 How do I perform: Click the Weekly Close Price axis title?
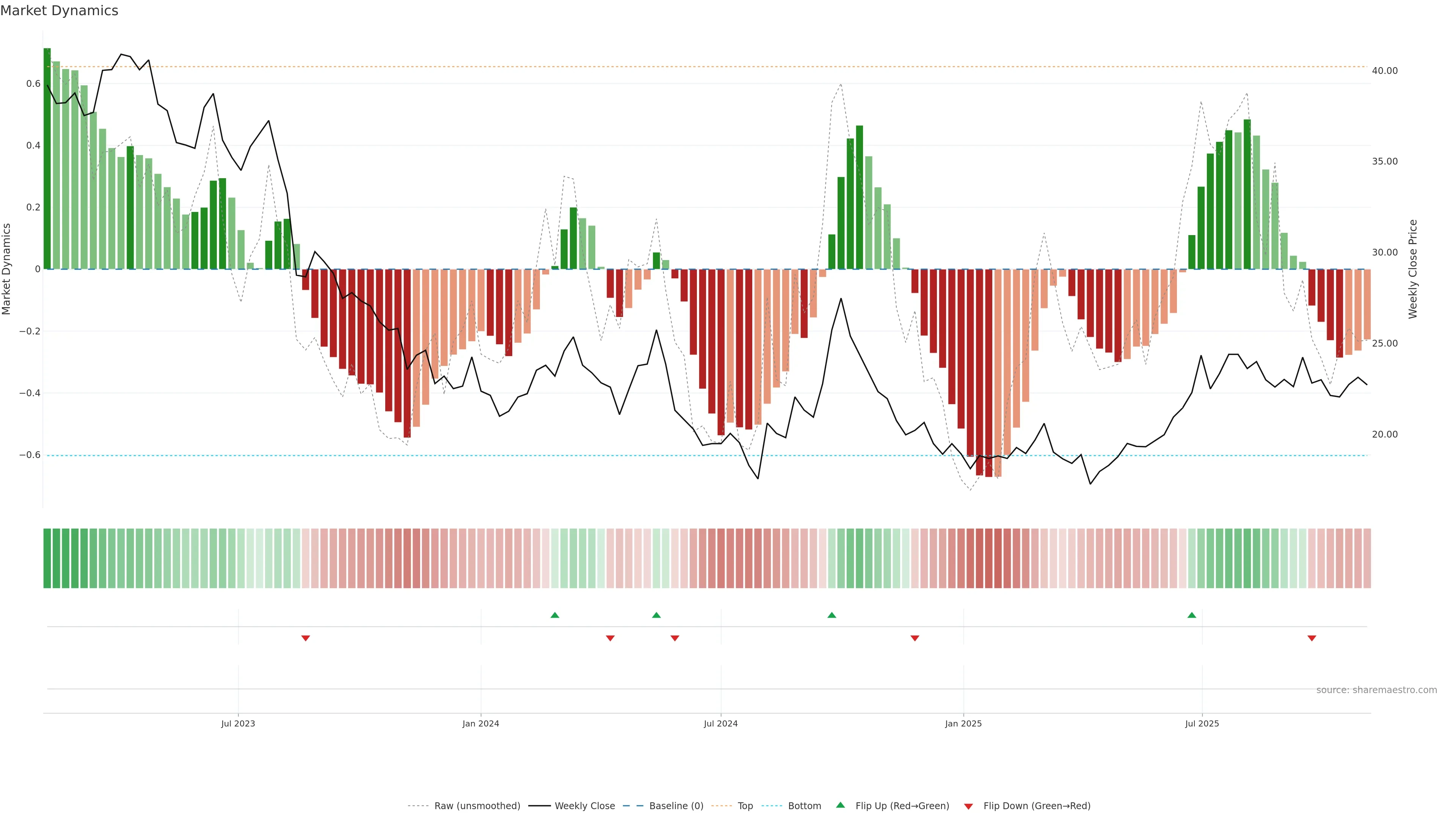(x=1412, y=269)
